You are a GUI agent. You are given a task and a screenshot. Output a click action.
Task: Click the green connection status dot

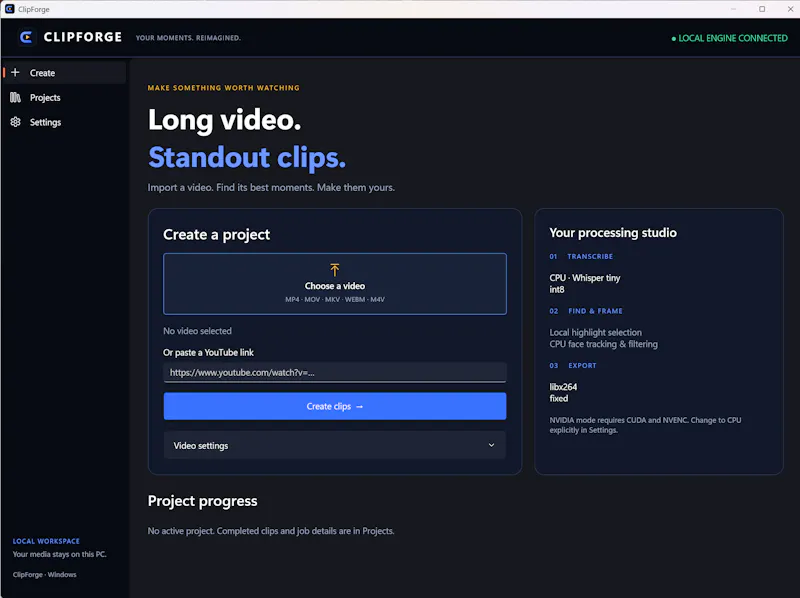click(x=673, y=38)
